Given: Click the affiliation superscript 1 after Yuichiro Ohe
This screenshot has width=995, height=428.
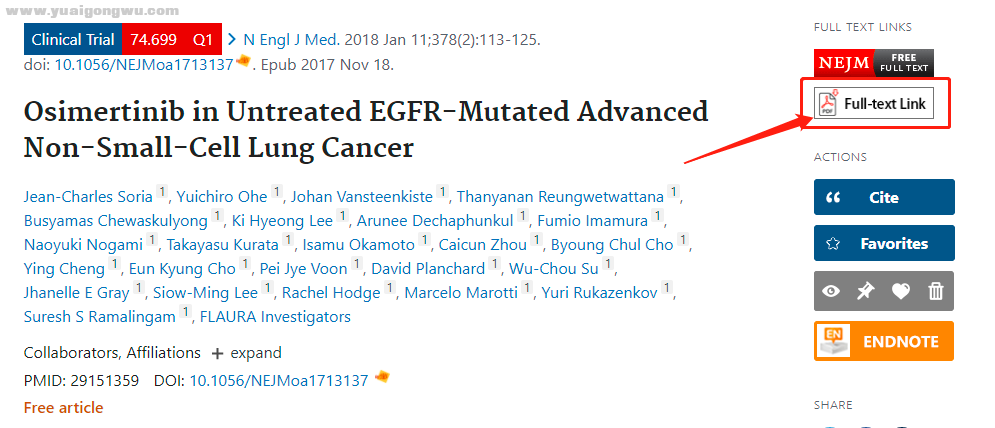Looking at the screenshot, I should pyautogui.click(x=277, y=192).
